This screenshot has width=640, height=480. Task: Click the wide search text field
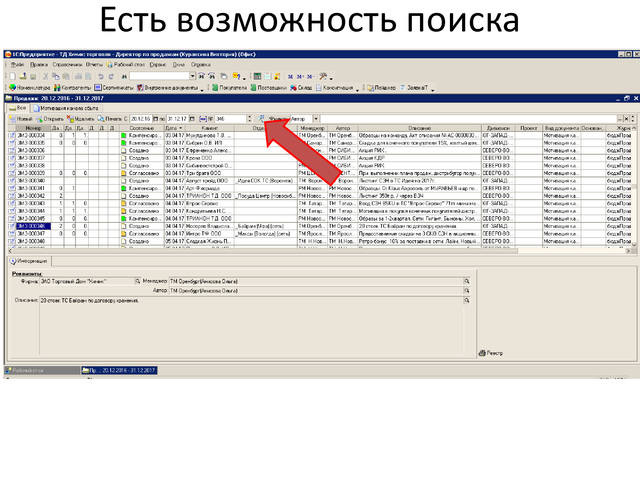pos(469,119)
